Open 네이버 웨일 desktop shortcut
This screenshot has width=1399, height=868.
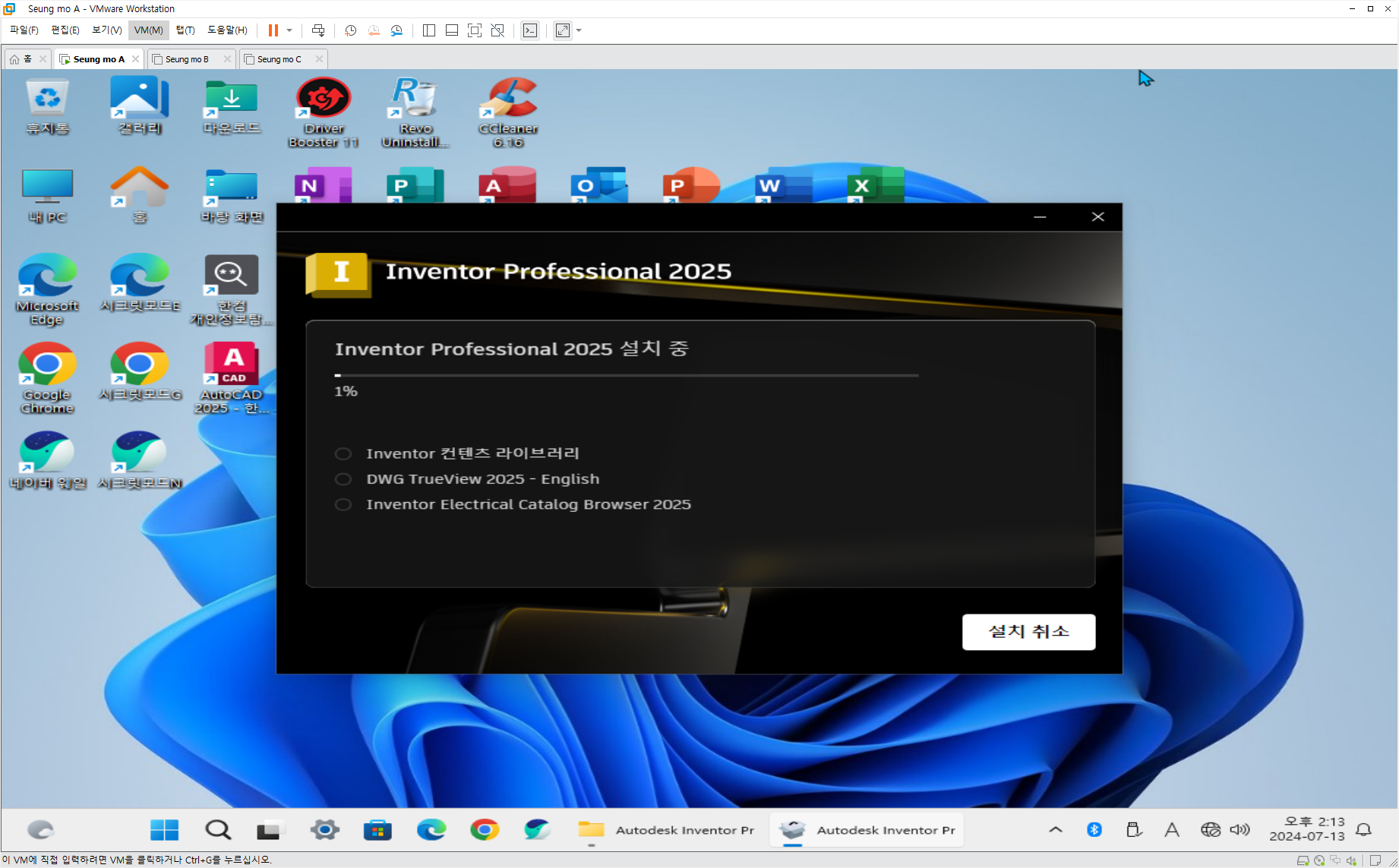pos(47,460)
